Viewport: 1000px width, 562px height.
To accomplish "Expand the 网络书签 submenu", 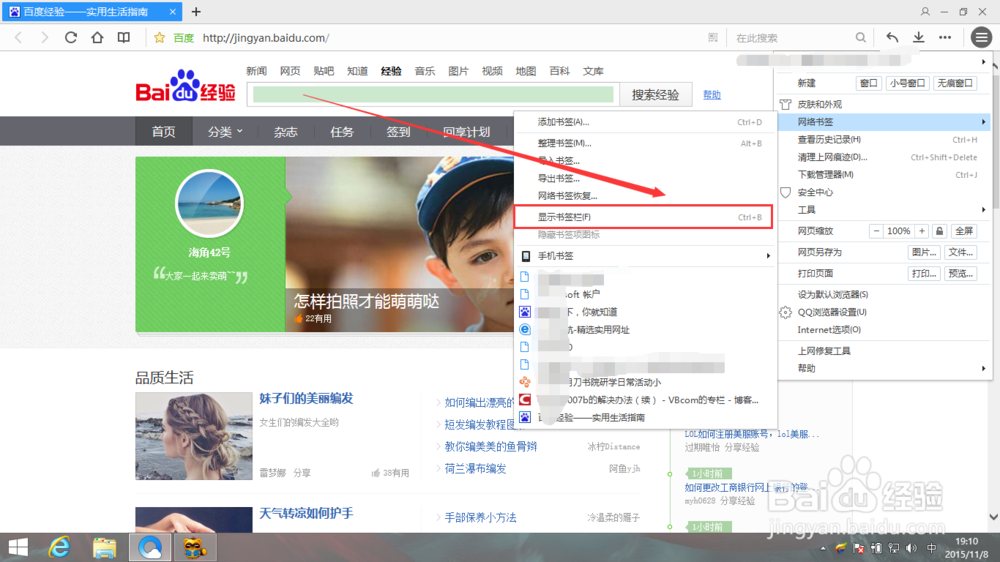I will (884, 122).
